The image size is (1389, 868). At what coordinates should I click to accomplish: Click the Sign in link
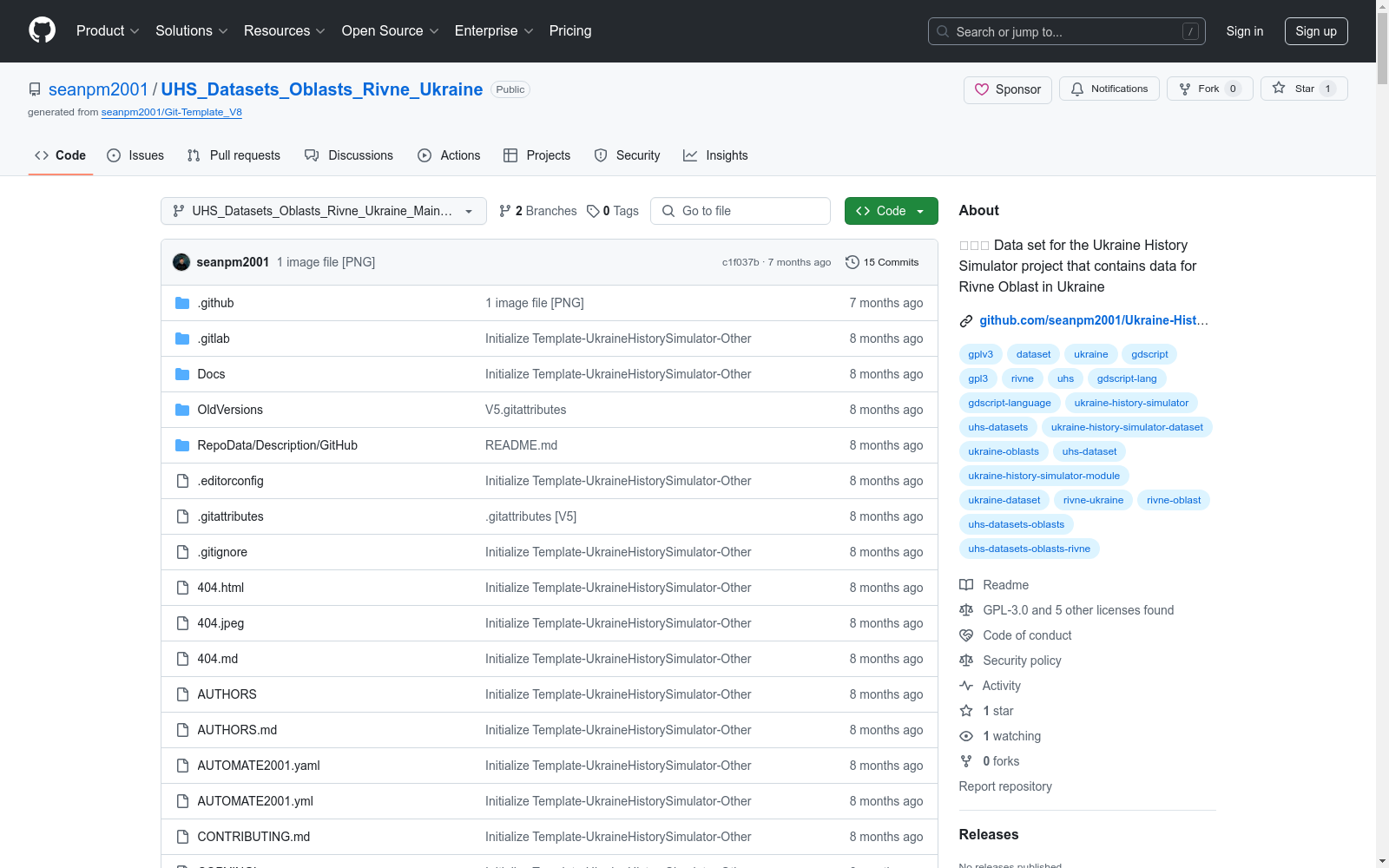pyautogui.click(x=1245, y=31)
